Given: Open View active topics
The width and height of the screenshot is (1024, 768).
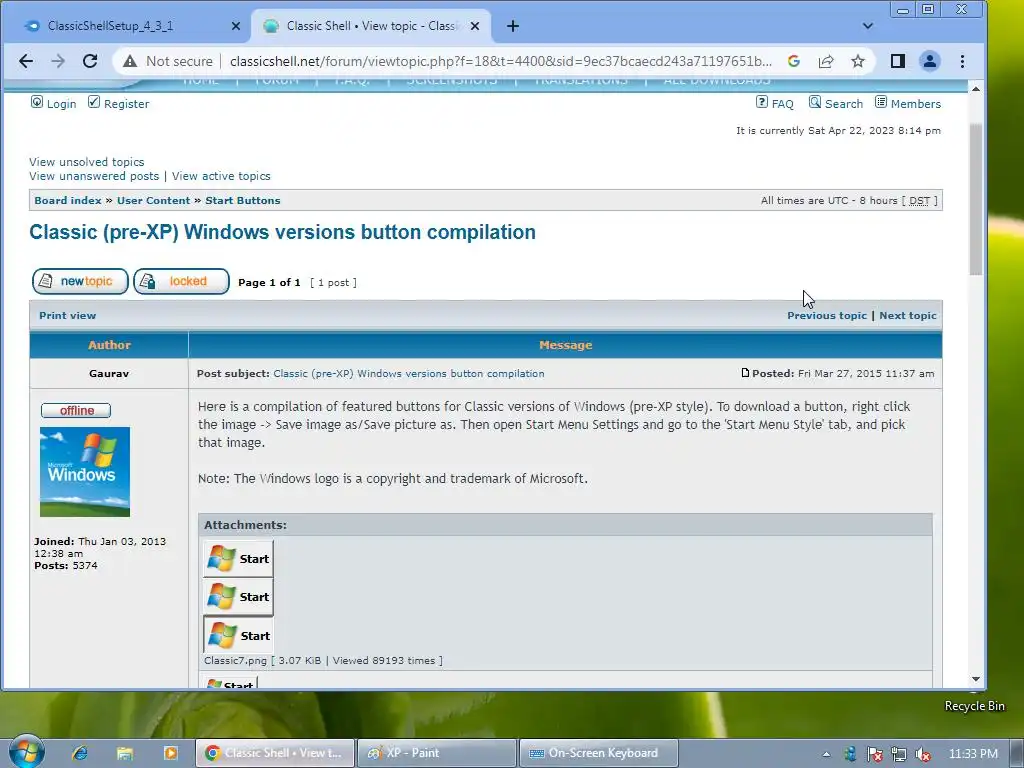Looking at the screenshot, I should [x=221, y=176].
